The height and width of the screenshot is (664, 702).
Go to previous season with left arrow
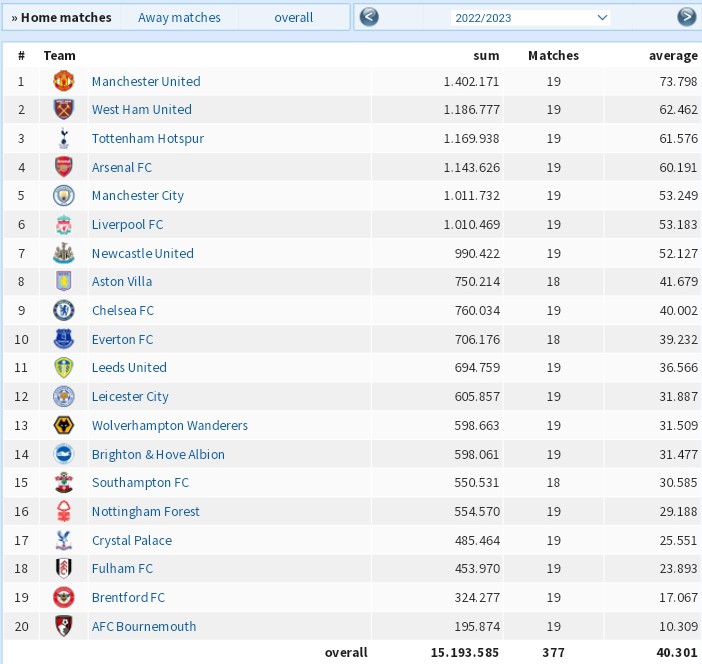point(369,17)
